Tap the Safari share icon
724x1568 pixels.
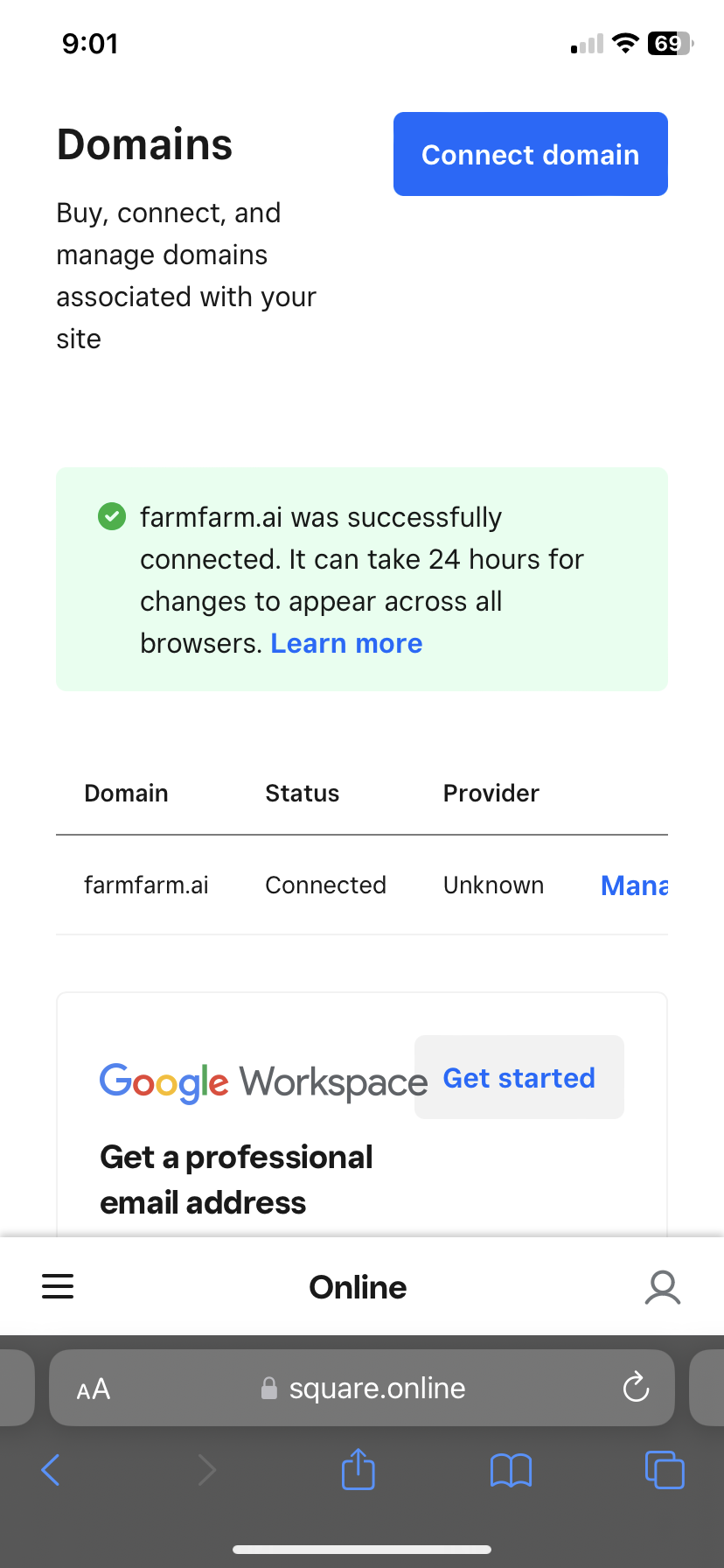tap(358, 1469)
